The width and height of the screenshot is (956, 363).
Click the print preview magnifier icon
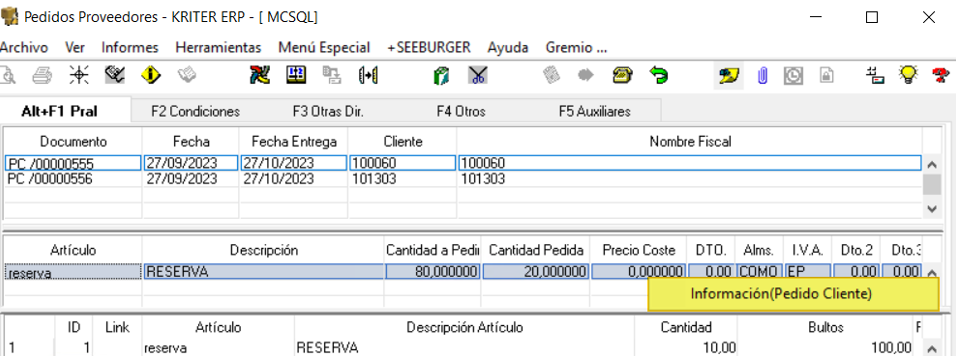7,76
